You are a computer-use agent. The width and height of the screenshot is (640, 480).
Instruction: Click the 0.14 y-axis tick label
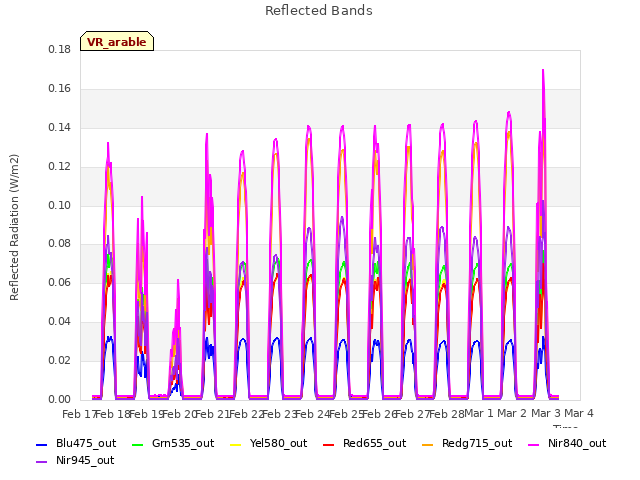[x=60, y=127]
